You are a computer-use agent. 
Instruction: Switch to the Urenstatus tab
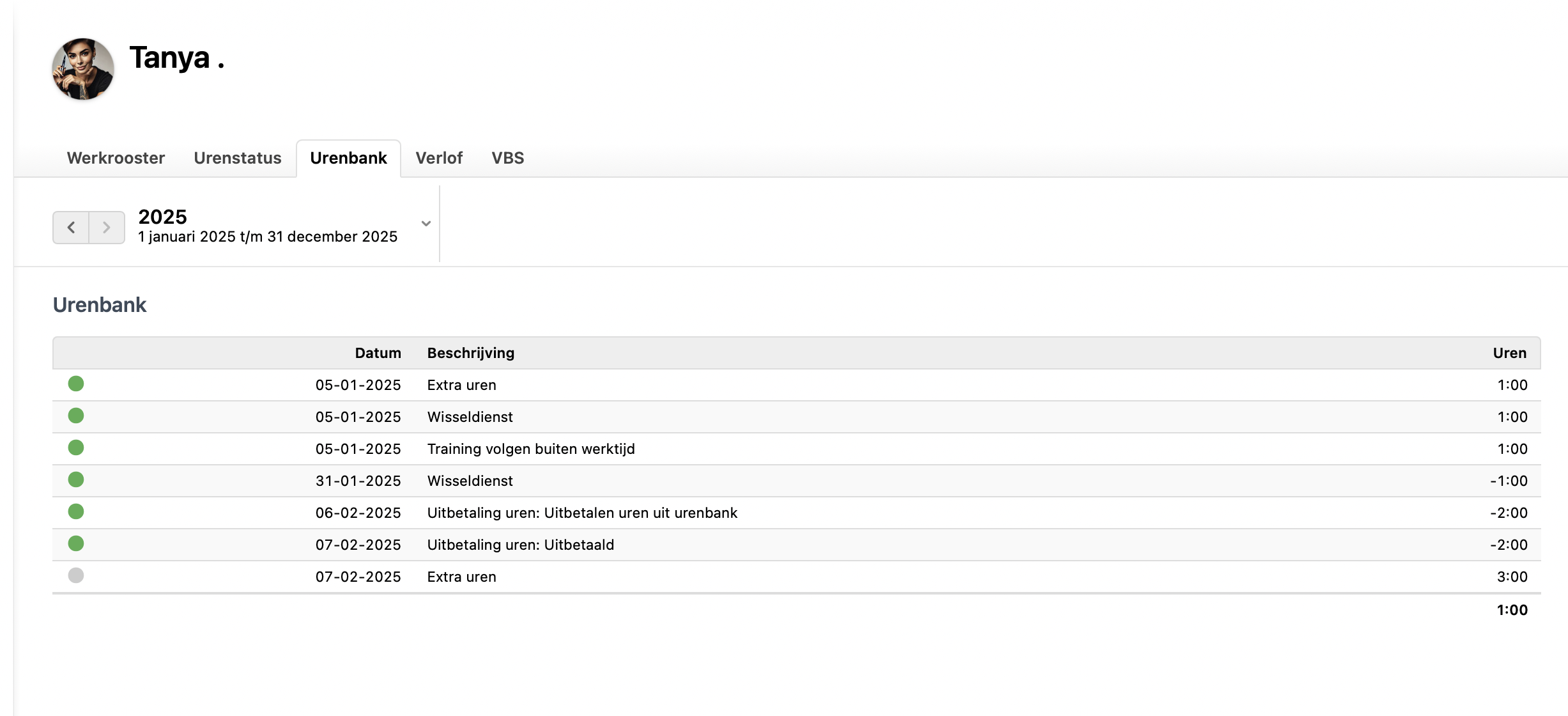tap(237, 158)
